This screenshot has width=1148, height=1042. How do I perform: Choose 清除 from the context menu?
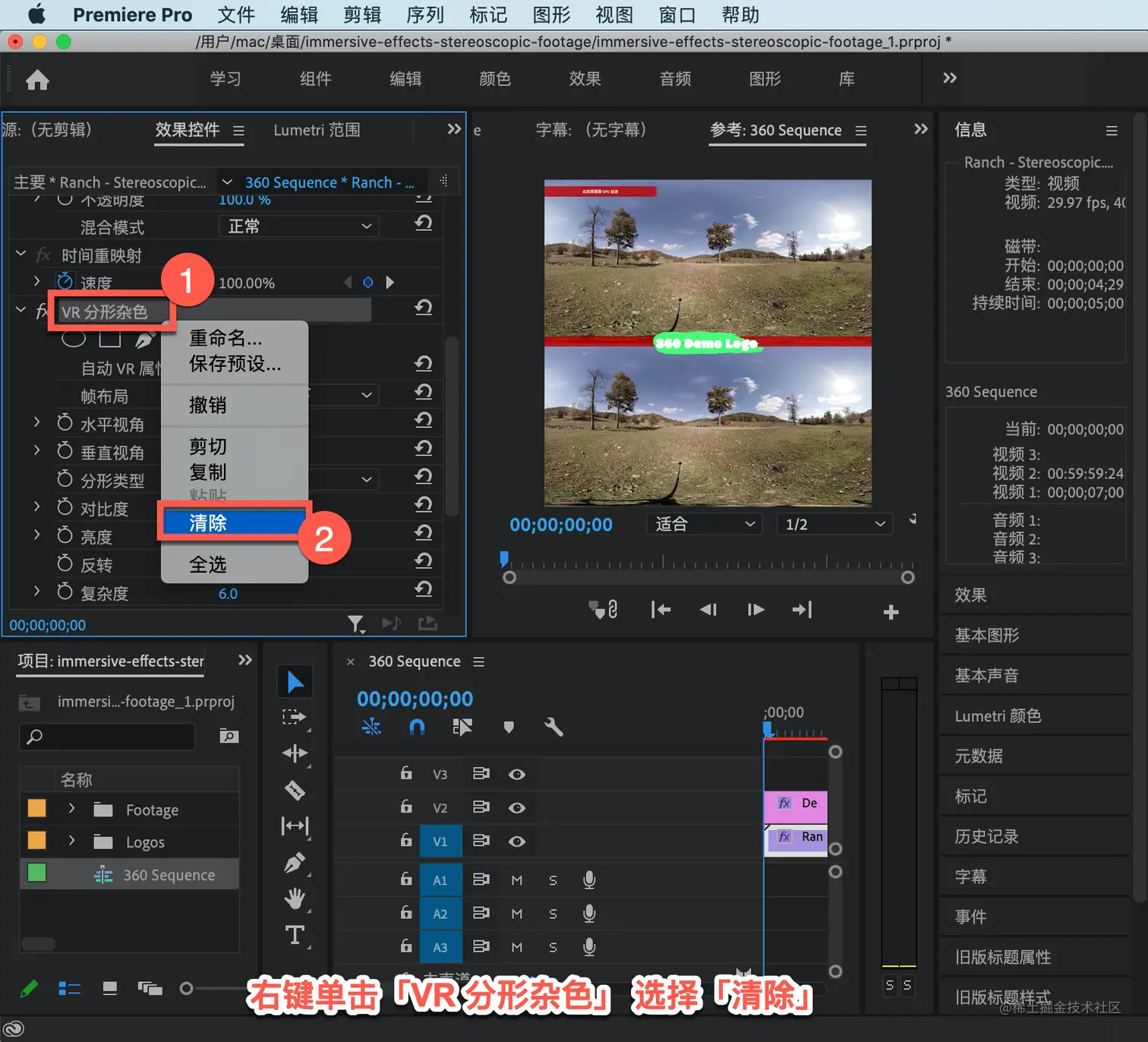[234, 523]
